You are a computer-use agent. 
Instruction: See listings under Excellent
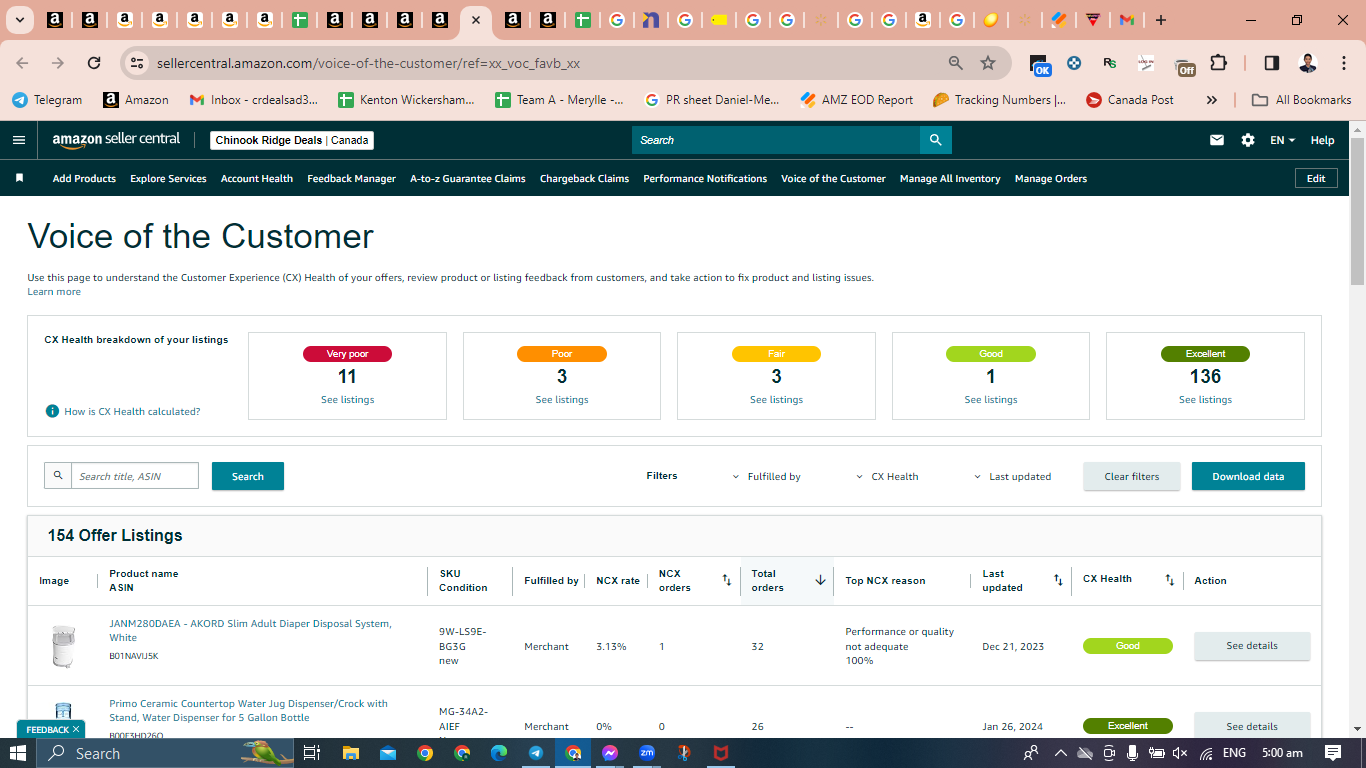click(x=1205, y=400)
